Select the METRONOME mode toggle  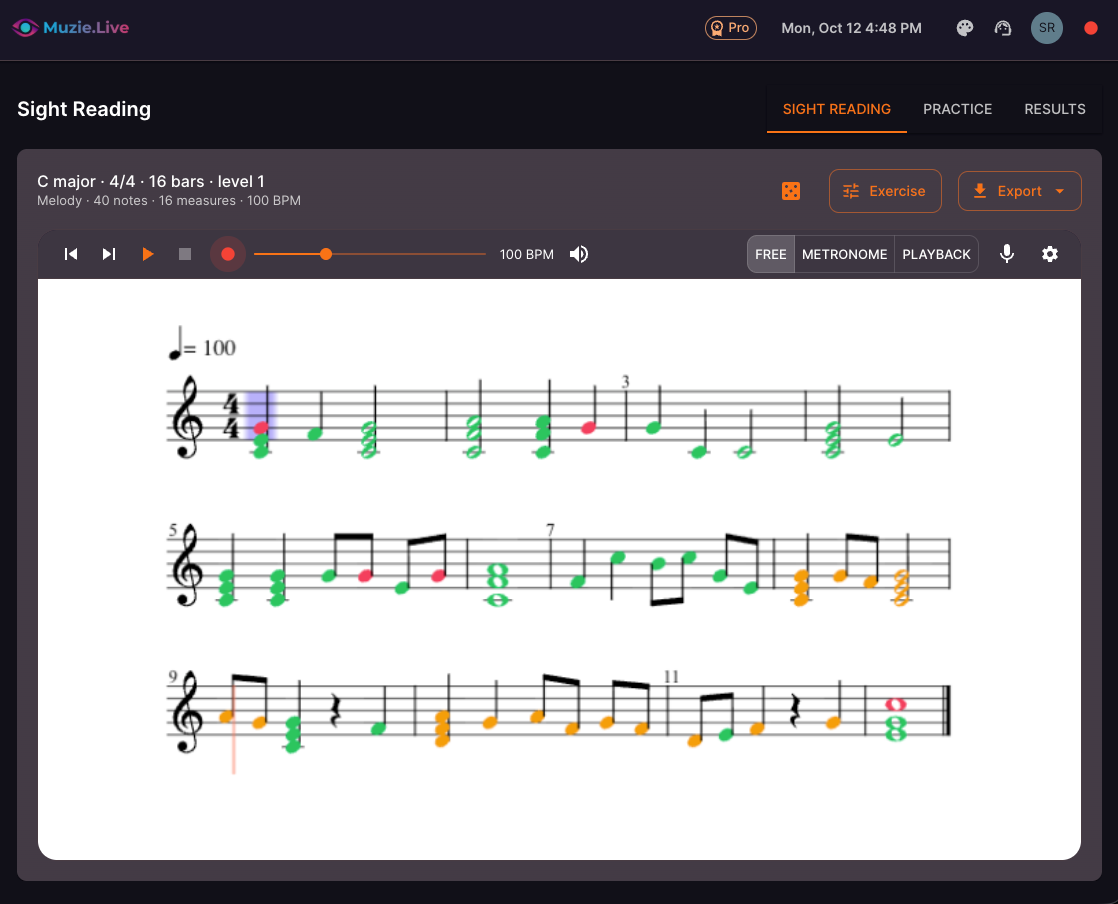pos(844,255)
